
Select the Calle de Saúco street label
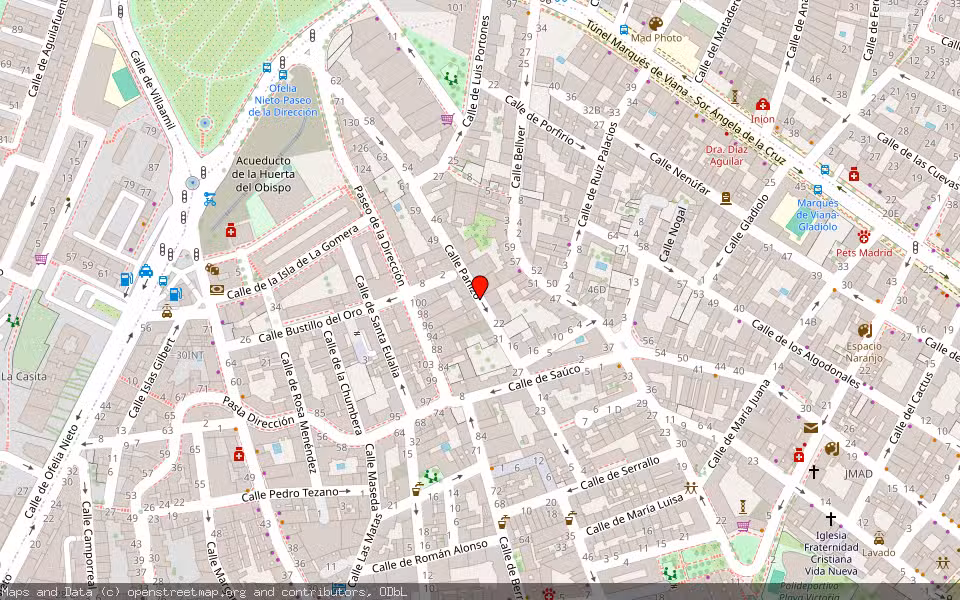(x=544, y=378)
